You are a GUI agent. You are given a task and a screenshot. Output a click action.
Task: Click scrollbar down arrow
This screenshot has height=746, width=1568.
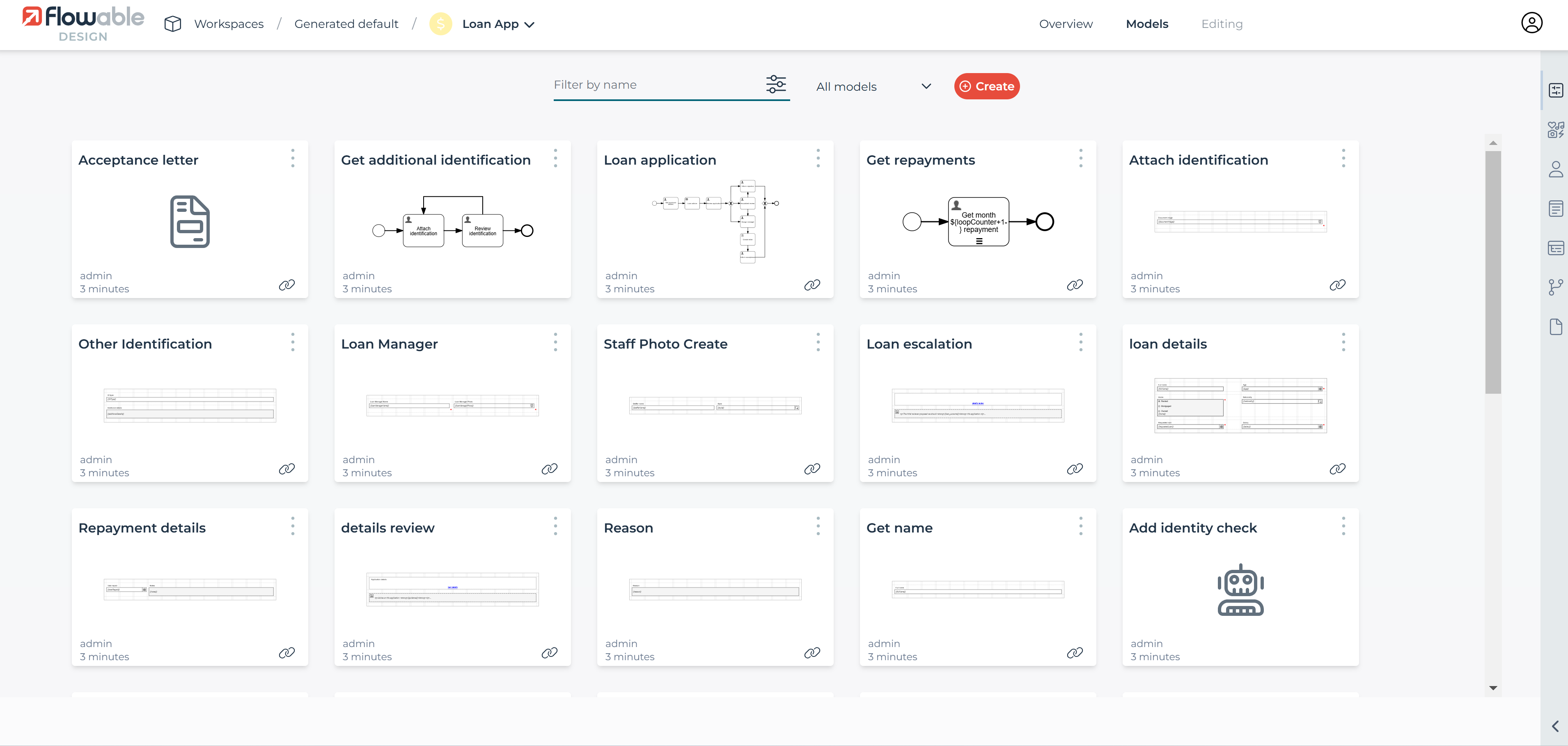point(1492,688)
